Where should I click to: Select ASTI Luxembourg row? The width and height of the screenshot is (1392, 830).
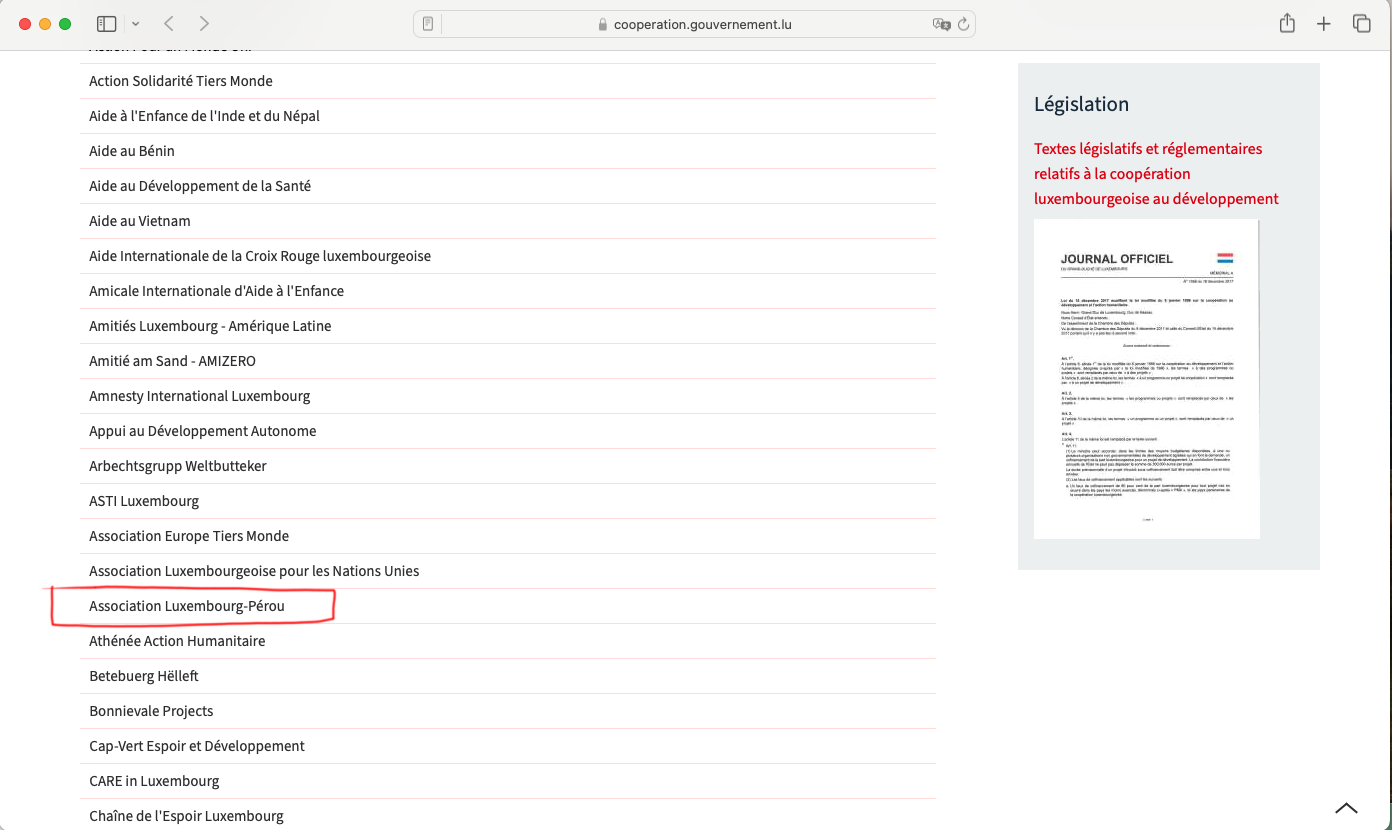[508, 501]
